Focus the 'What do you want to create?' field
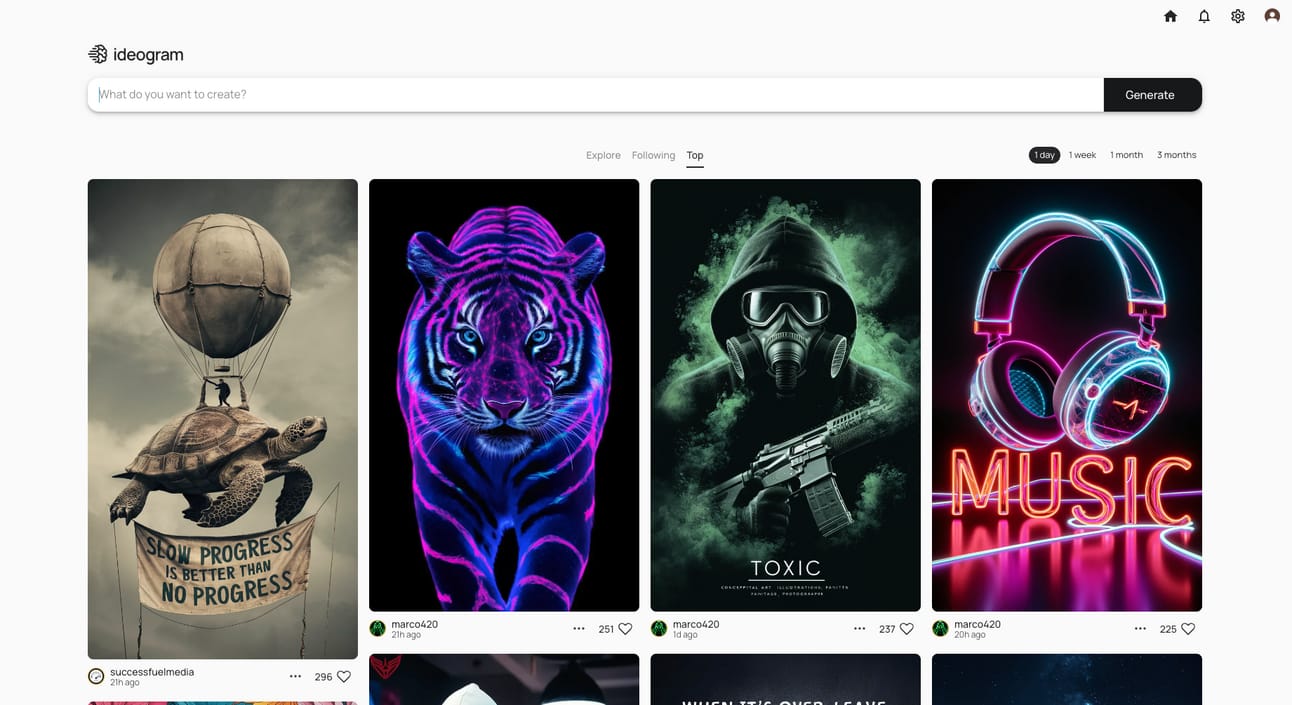1292x705 pixels. (x=596, y=95)
